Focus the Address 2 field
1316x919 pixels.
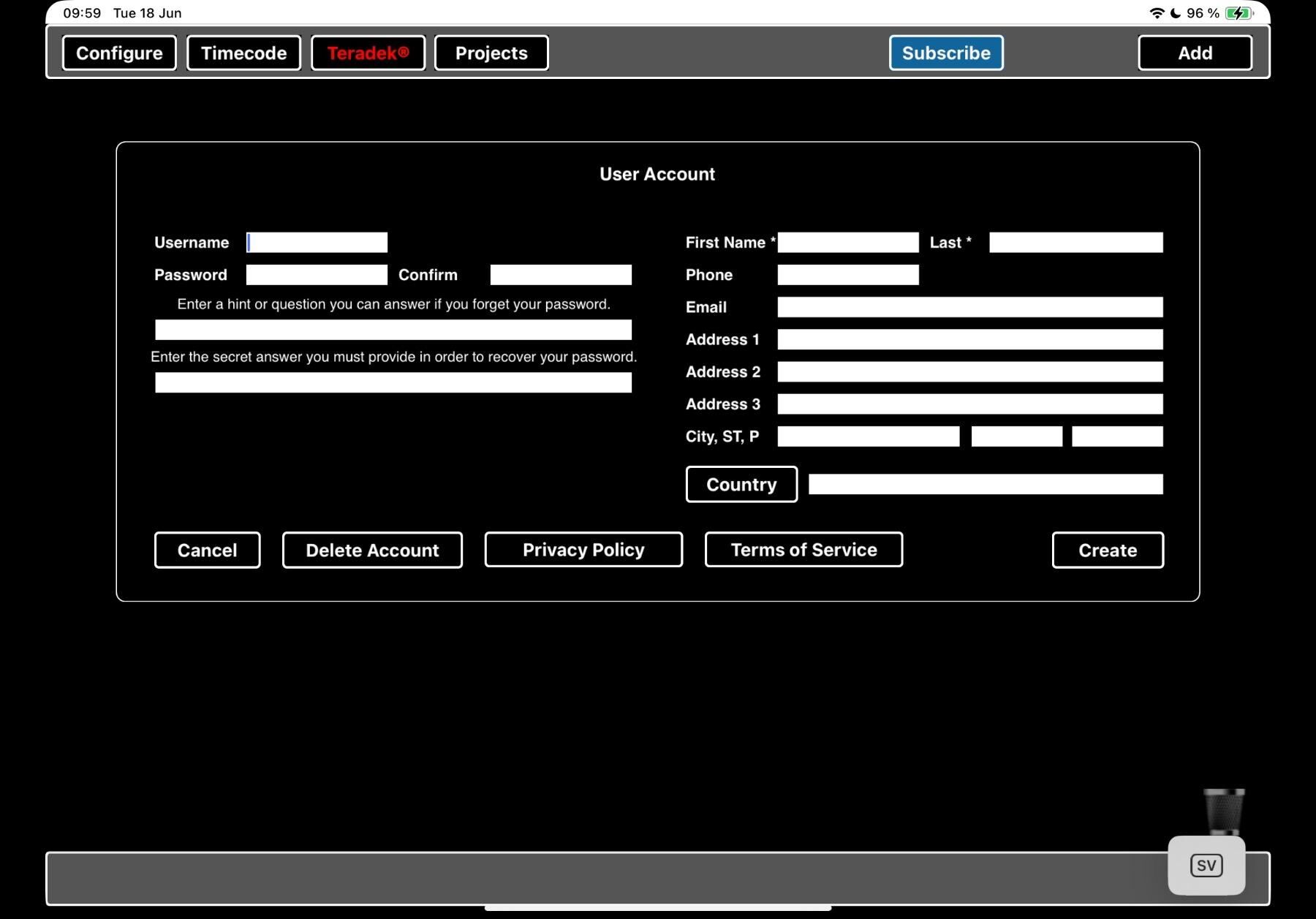coord(970,371)
